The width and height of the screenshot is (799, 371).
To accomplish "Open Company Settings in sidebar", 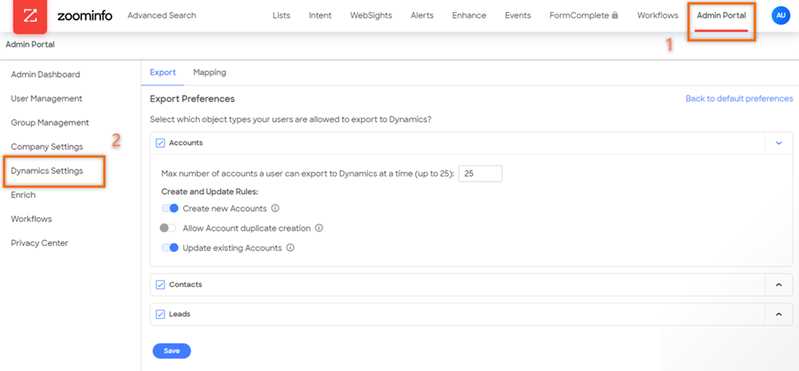I will click(x=47, y=147).
